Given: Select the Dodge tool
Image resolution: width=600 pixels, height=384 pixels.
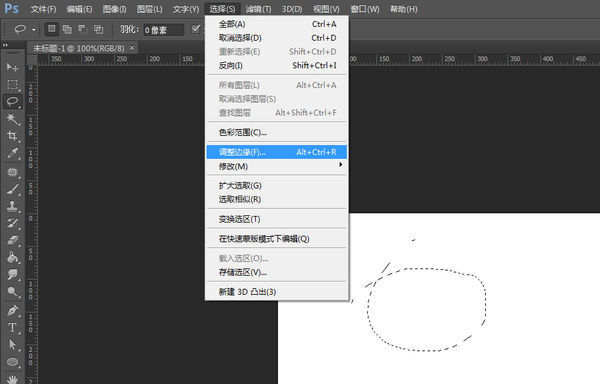Looking at the screenshot, I should coord(12,292).
